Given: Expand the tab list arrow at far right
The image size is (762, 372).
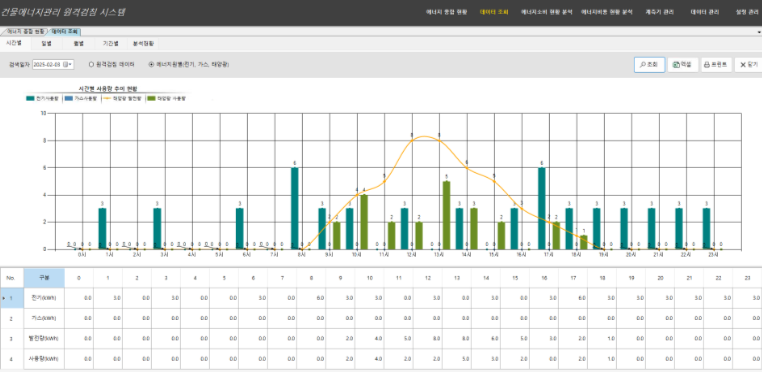Looking at the screenshot, I should (x=759, y=32).
